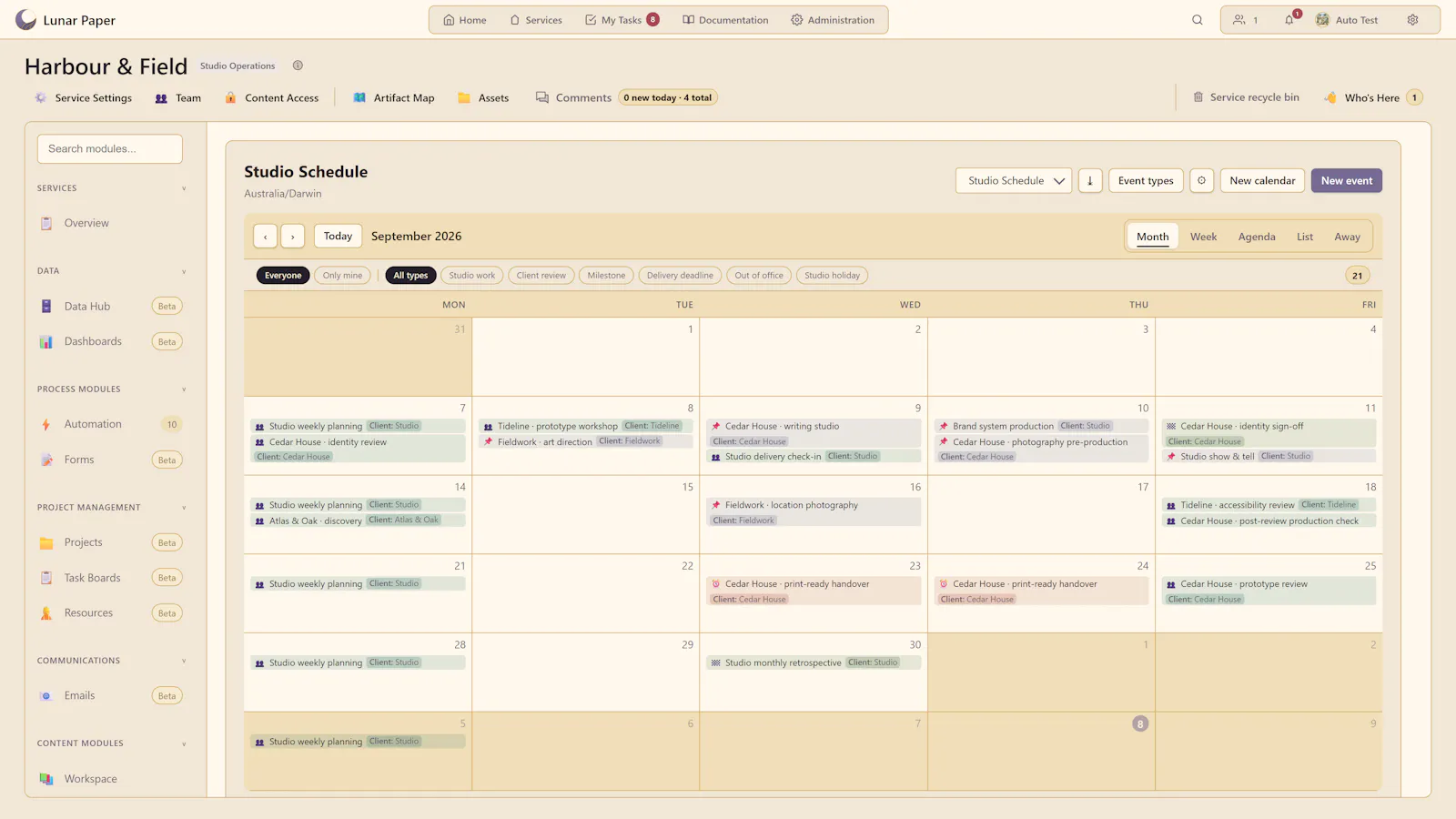1456x819 pixels.
Task: Open the Documentation menu item
Action: (x=725, y=20)
